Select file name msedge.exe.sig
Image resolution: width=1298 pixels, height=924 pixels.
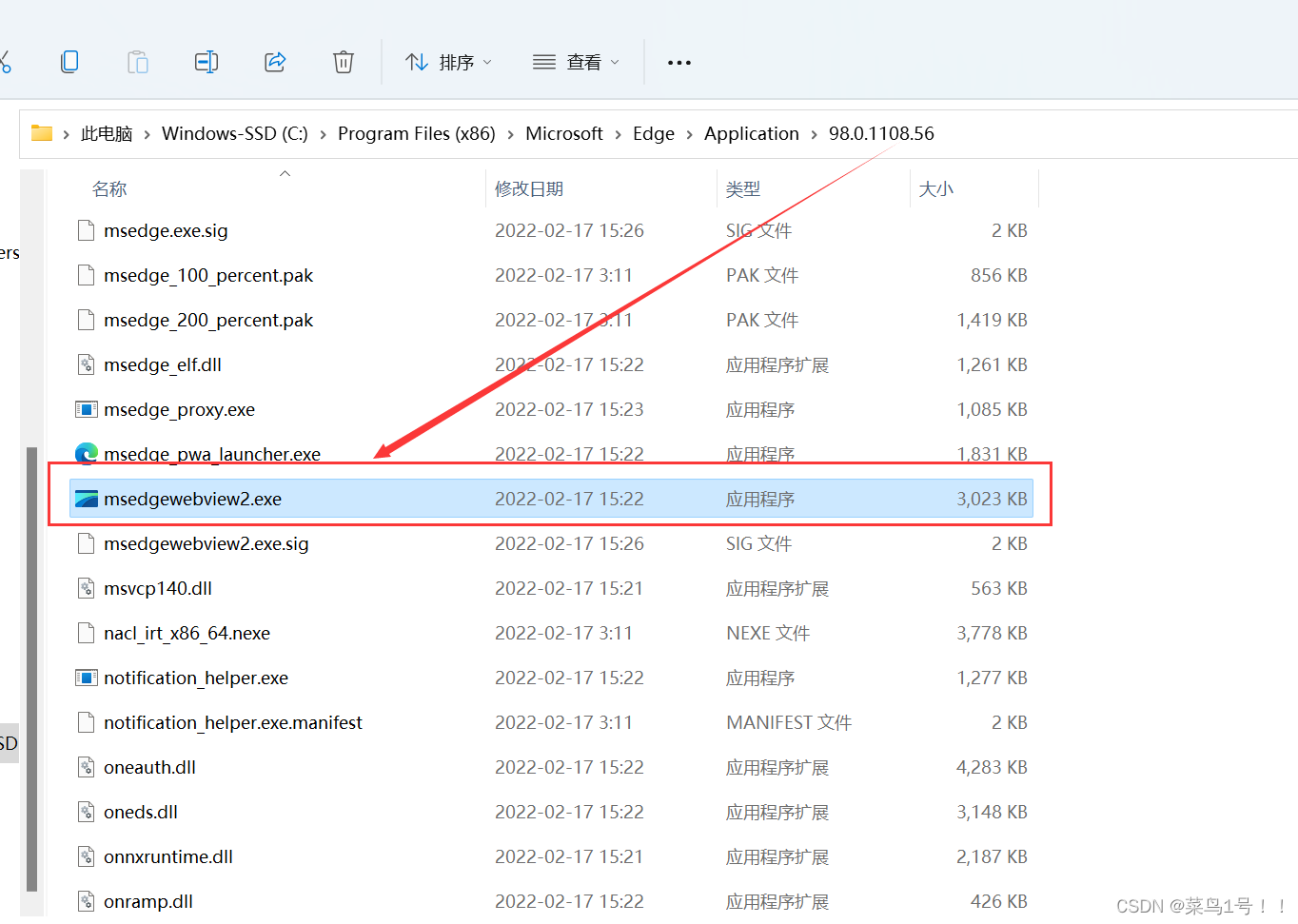click(x=166, y=230)
